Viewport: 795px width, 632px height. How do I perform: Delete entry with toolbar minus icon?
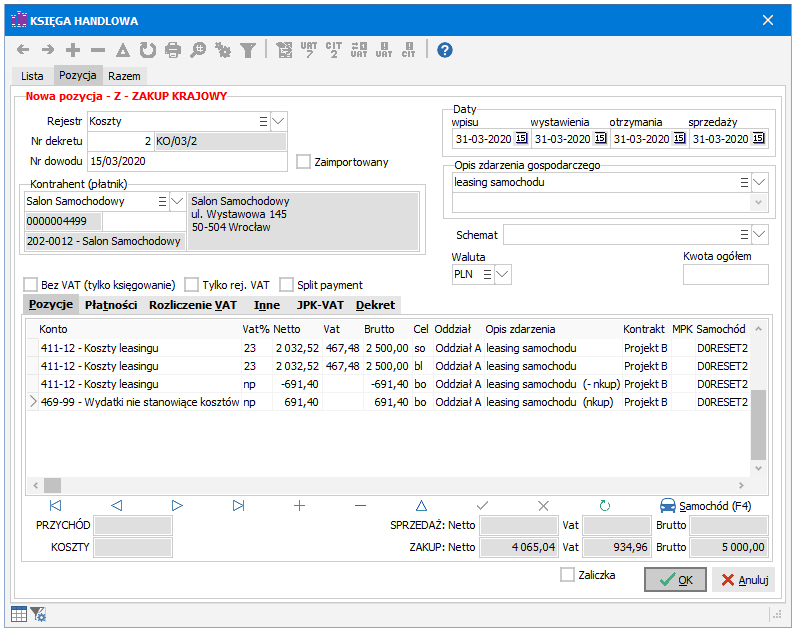tap(98, 50)
